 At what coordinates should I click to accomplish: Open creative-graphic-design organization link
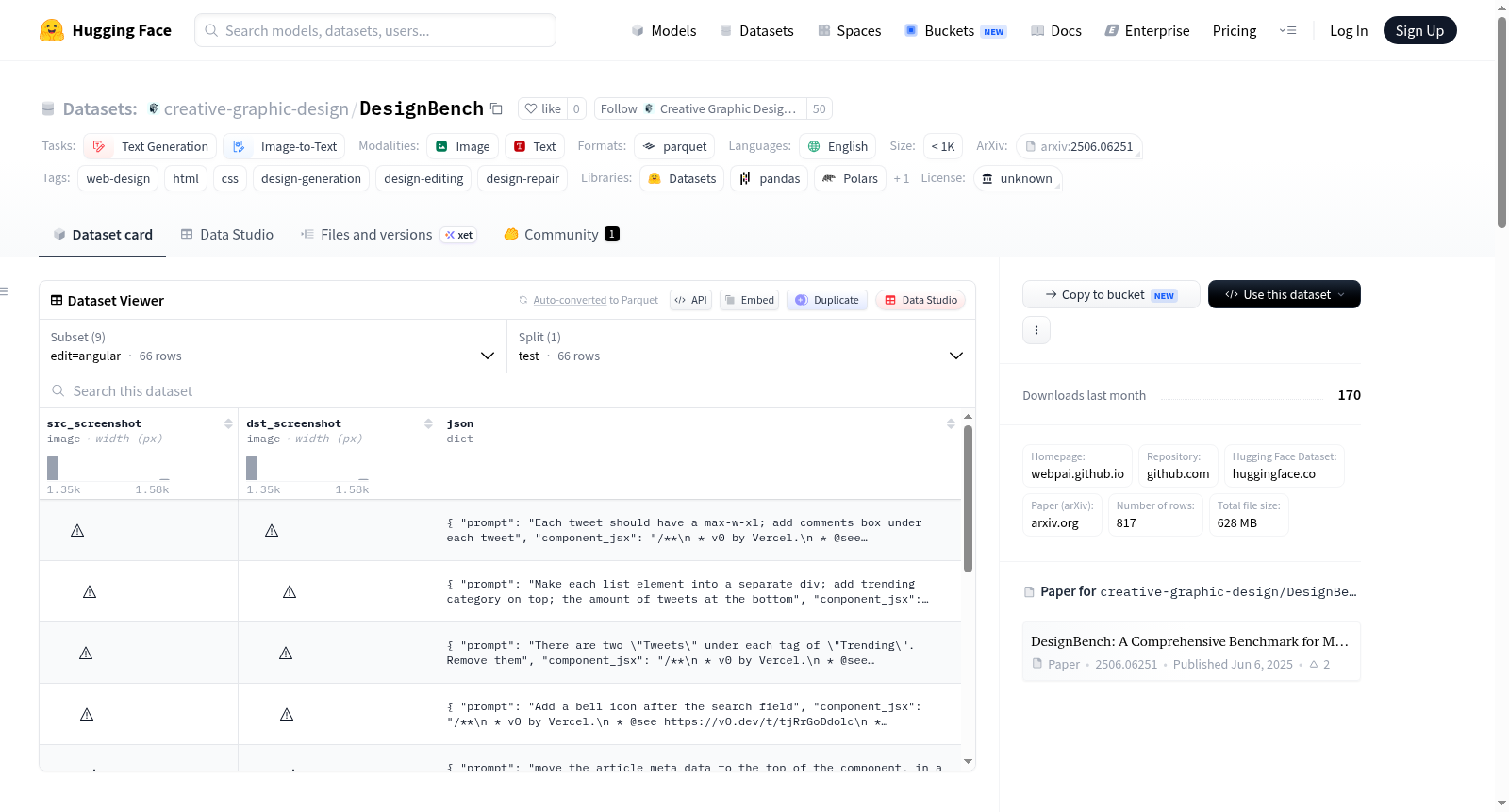tap(256, 108)
